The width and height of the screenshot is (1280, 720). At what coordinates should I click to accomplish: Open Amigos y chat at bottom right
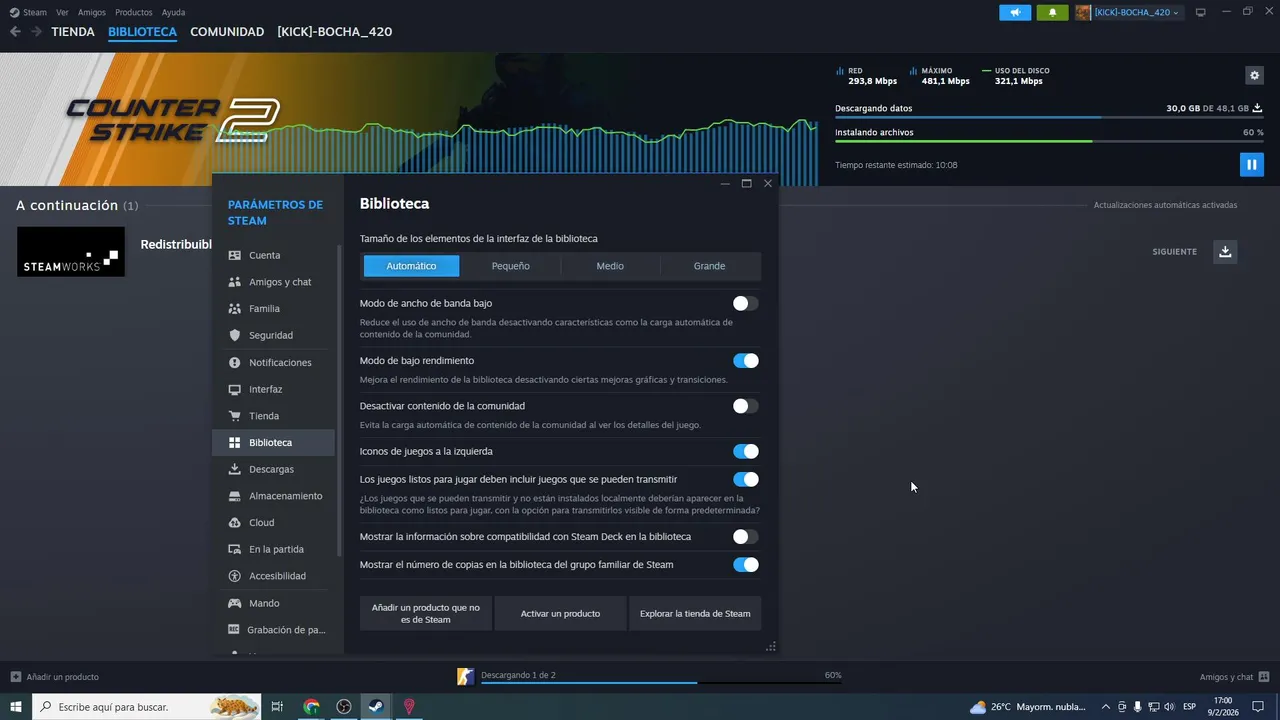[1234, 677]
